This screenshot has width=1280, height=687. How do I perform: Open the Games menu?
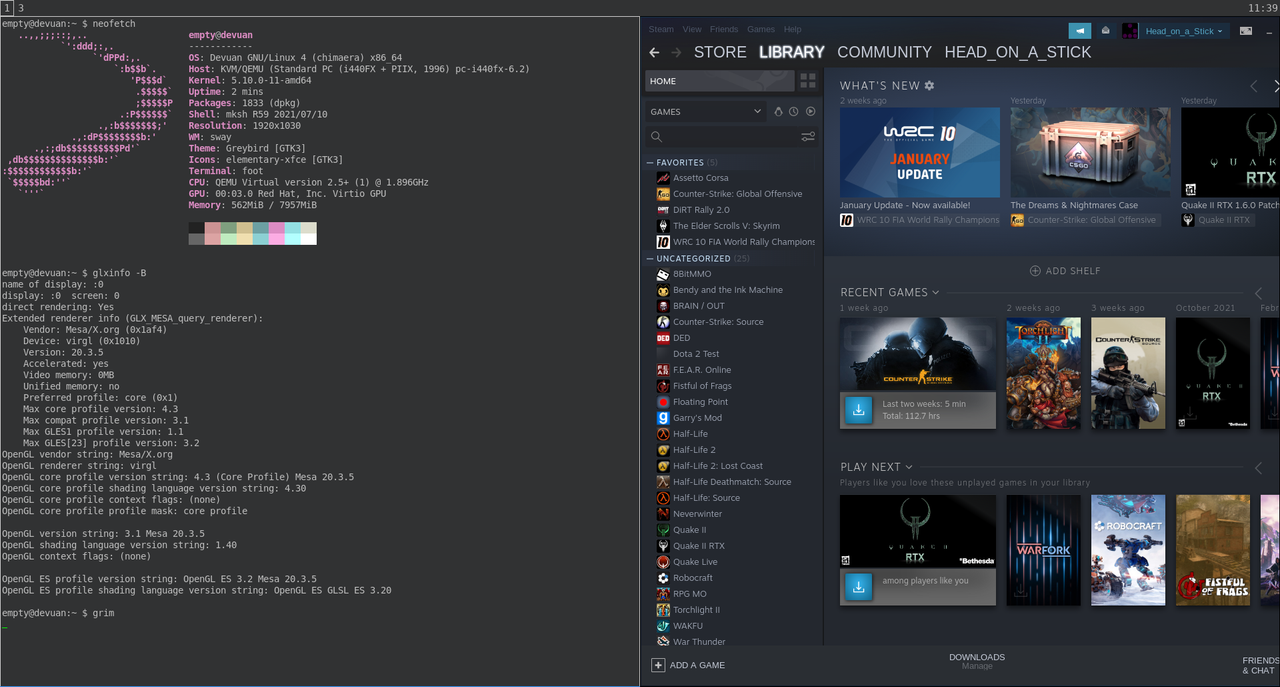[x=761, y=29]
